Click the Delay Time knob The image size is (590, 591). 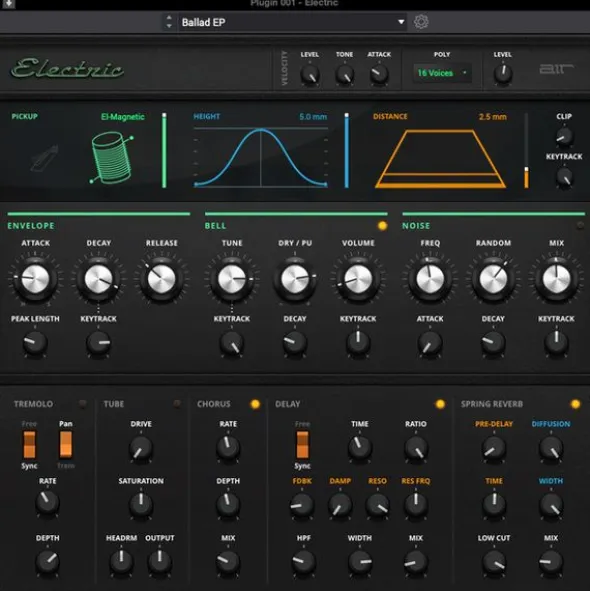(360, 447)
